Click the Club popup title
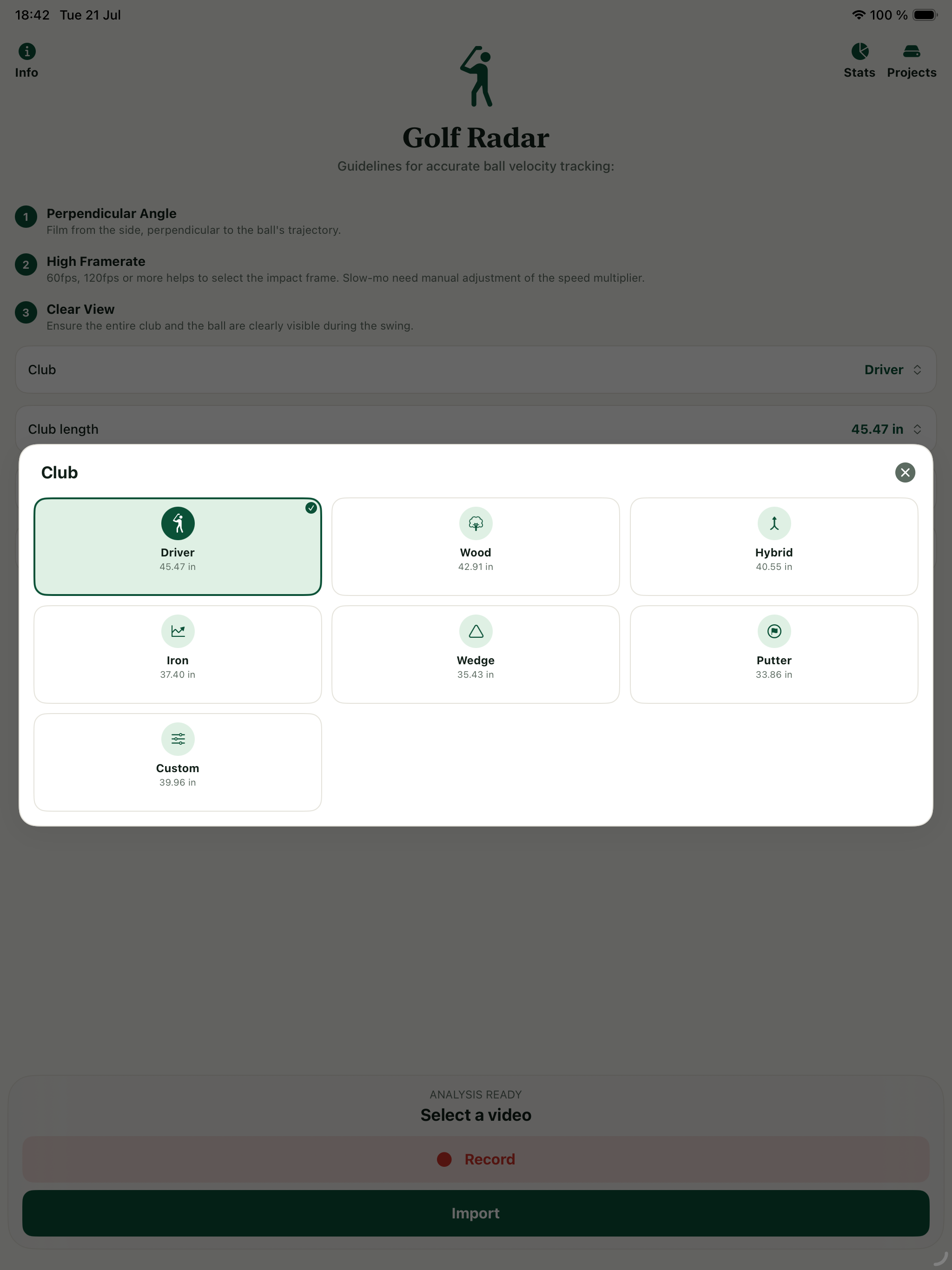 59,472
